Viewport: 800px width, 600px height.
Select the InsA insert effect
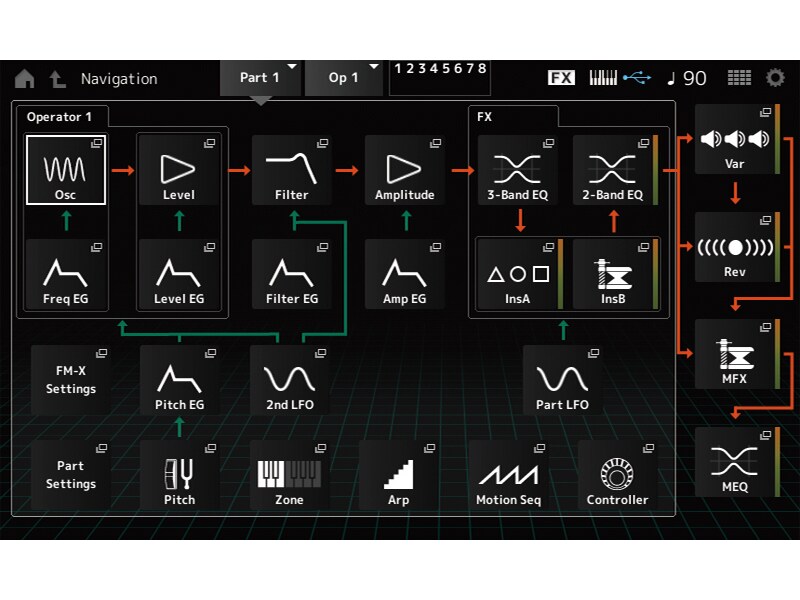(x=519, y=275)
